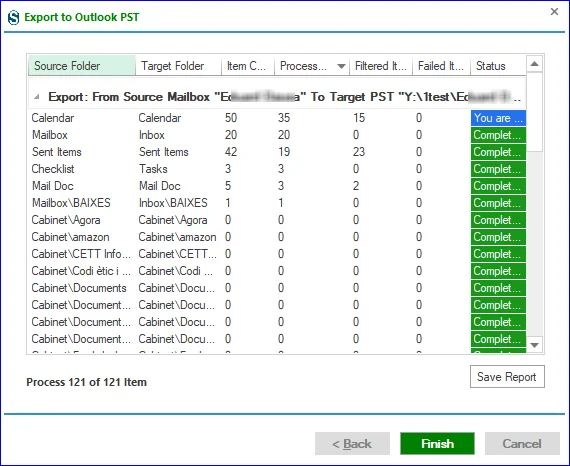Image resolution: width=570 pixels, height=466 pixels.
Task: Close the Export to Outlook PST dialog
Action: pos(554,12)
